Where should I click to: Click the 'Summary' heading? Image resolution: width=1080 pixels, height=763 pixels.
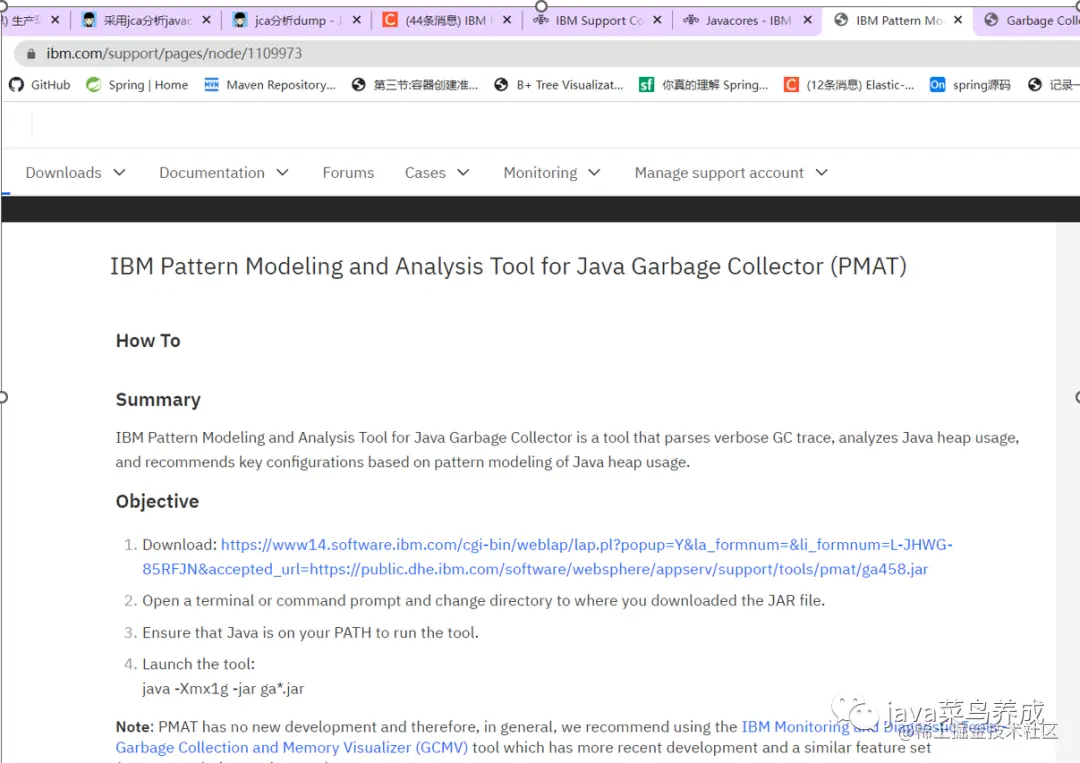click(158, 400)
